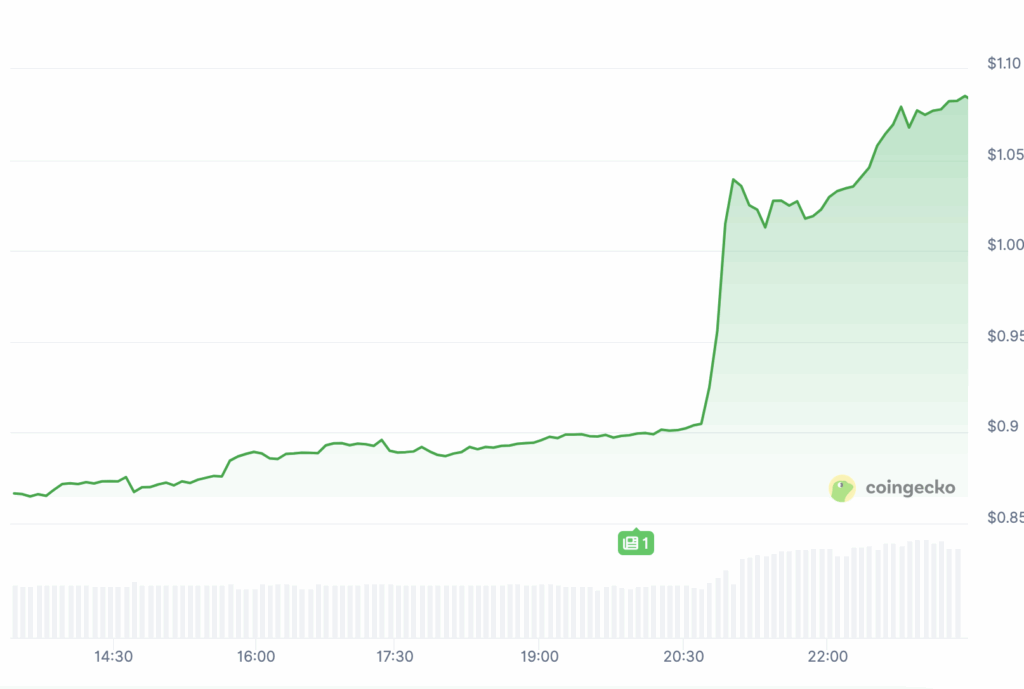Select the $1.05 price axis label
The image size is (1024, 689).
1004,154
